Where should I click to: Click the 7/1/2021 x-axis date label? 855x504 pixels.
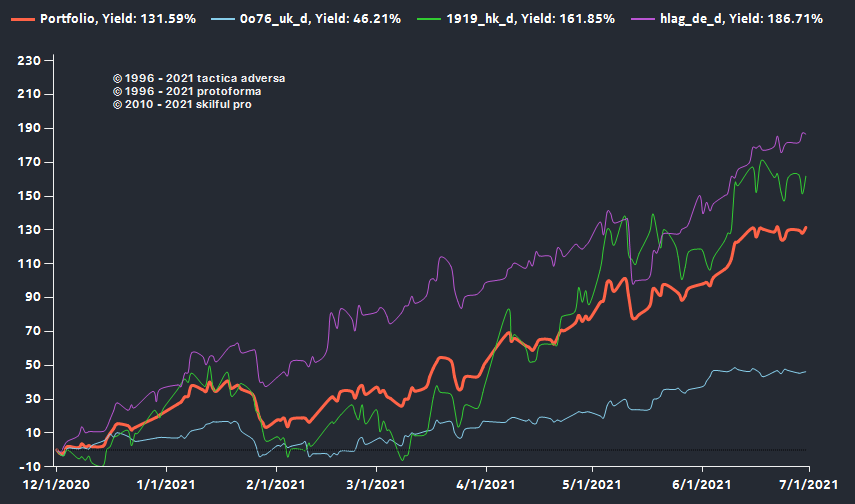(x=808, y=485)
